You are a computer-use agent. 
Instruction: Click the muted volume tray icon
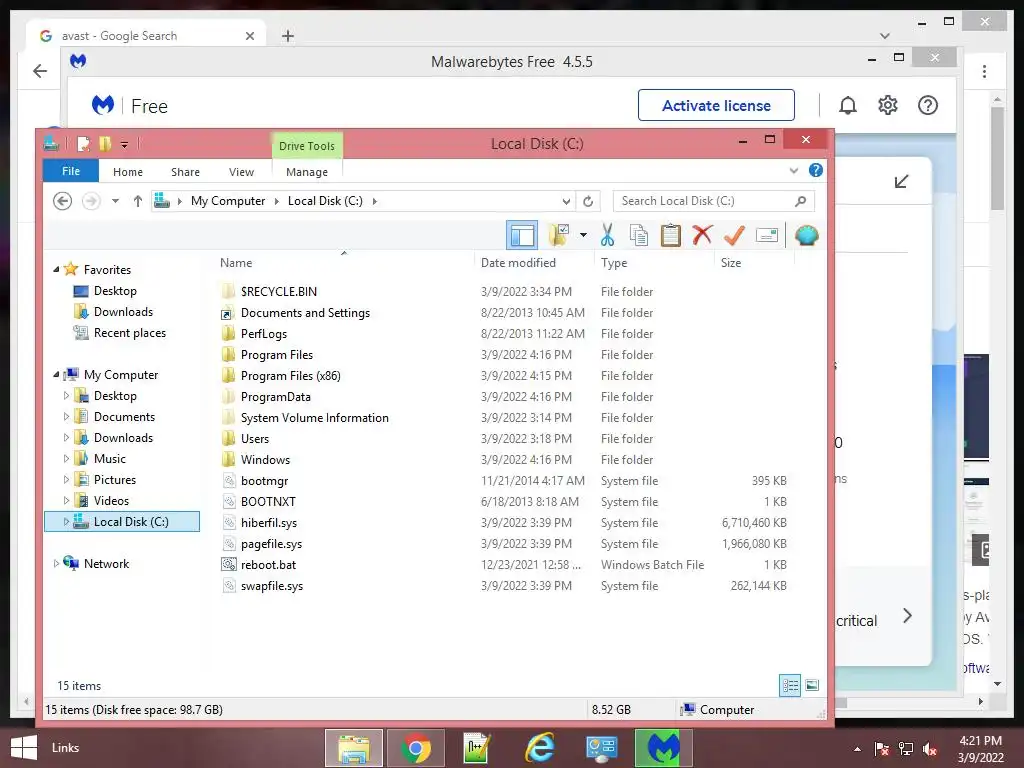(930, 749)
